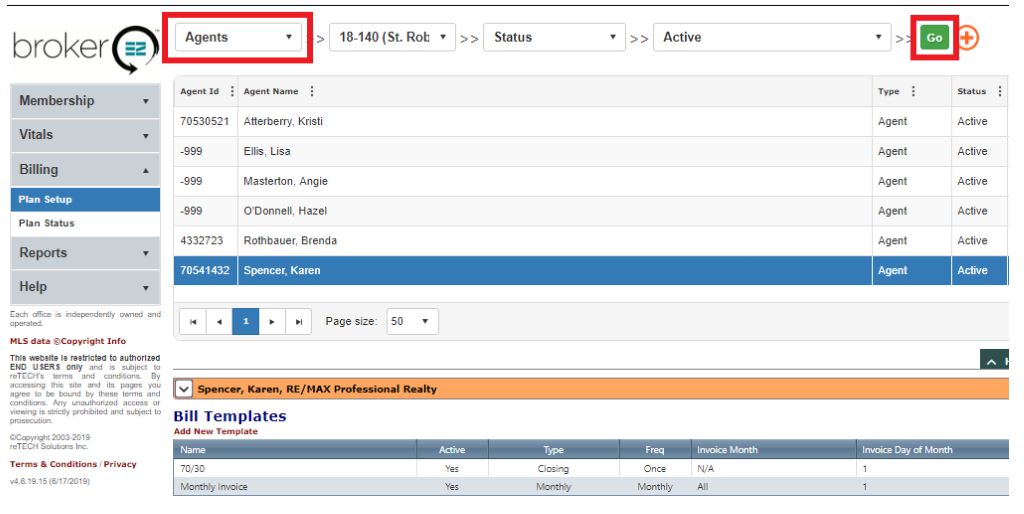Click the orange plus add icon

pos(968,38)
